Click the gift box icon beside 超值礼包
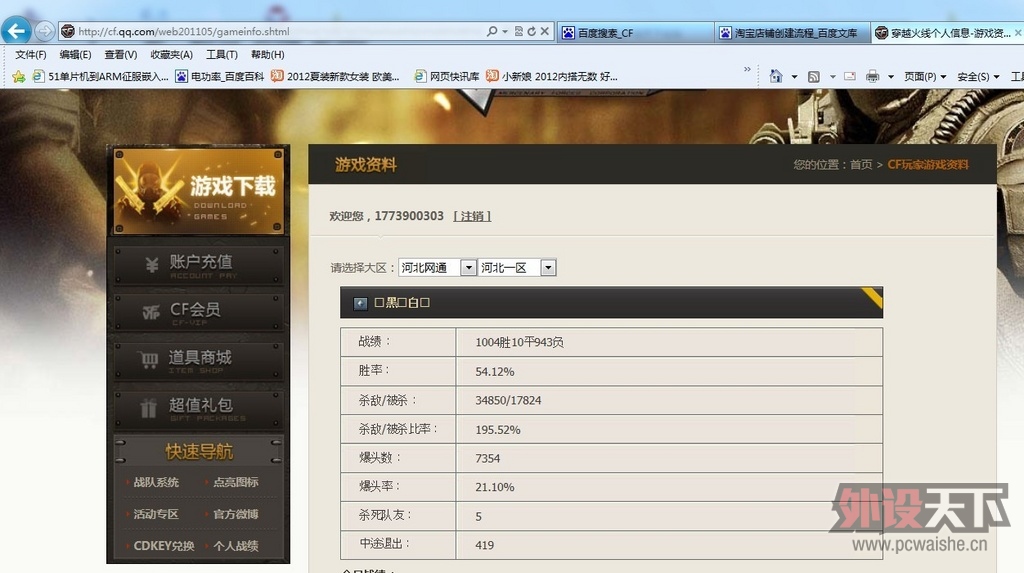Screen dimensions: 1024x573 tap(148, 408)
